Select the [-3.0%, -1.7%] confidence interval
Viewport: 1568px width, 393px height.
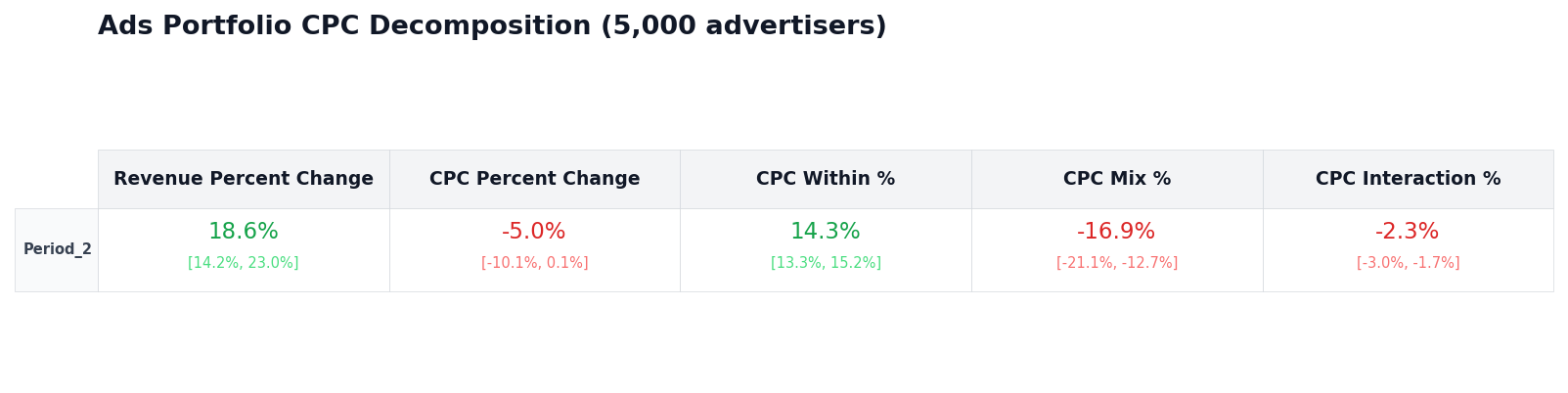point(1408,263)
